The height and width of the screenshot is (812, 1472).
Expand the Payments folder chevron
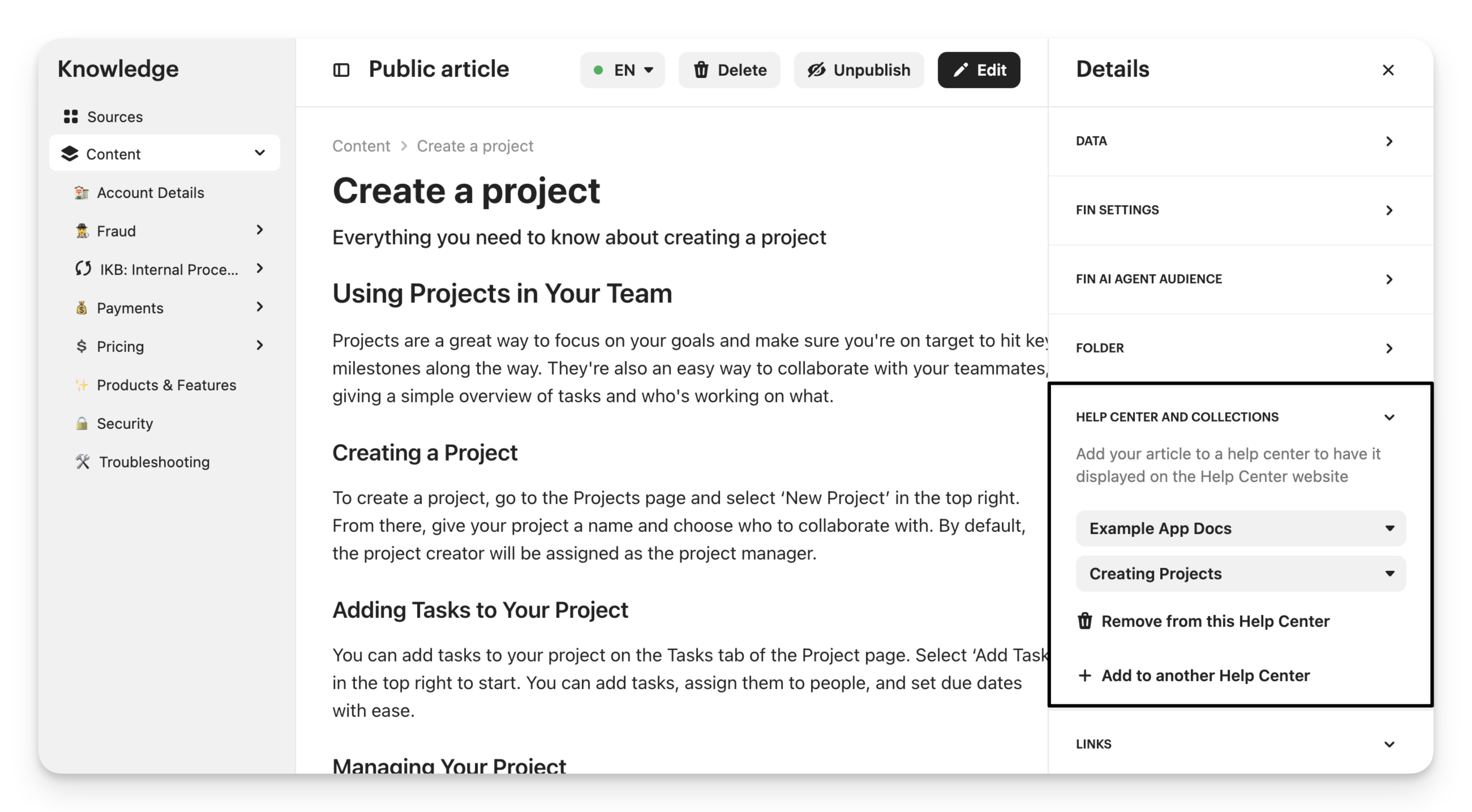tap(260, 307)
